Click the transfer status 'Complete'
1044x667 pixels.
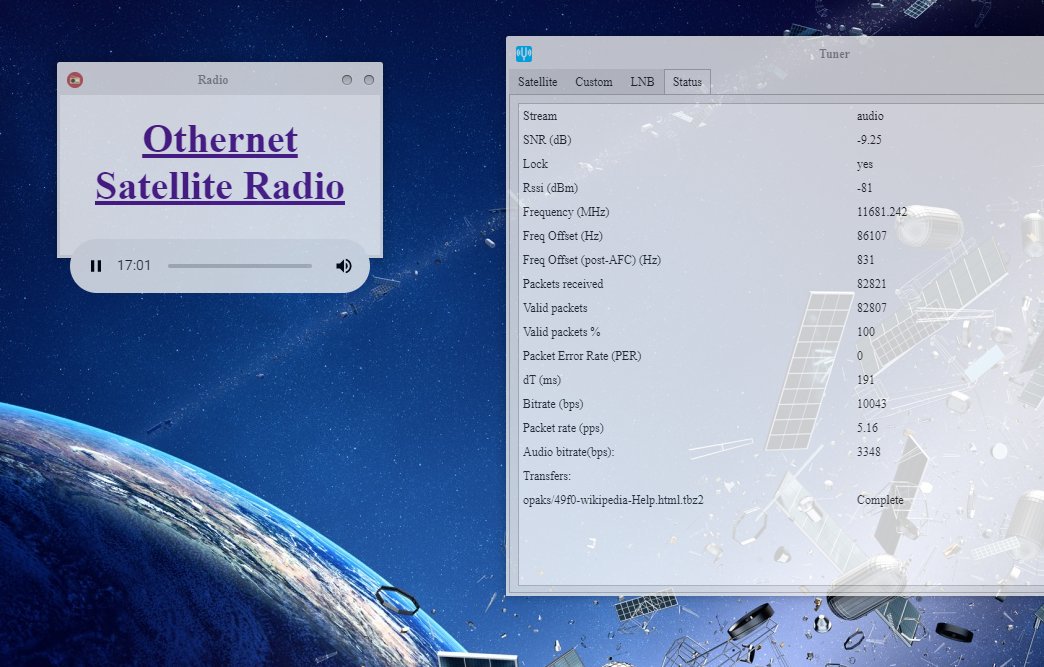880,500
